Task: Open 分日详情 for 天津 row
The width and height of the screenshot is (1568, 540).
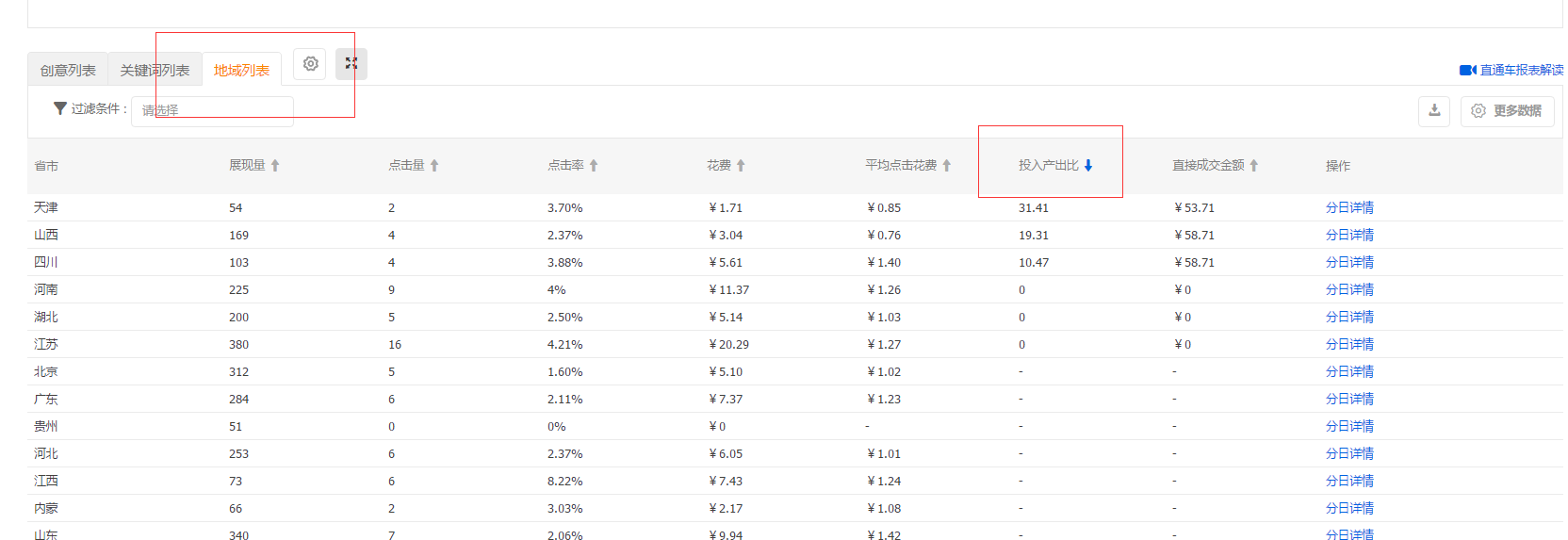Action: point(1349,207)
